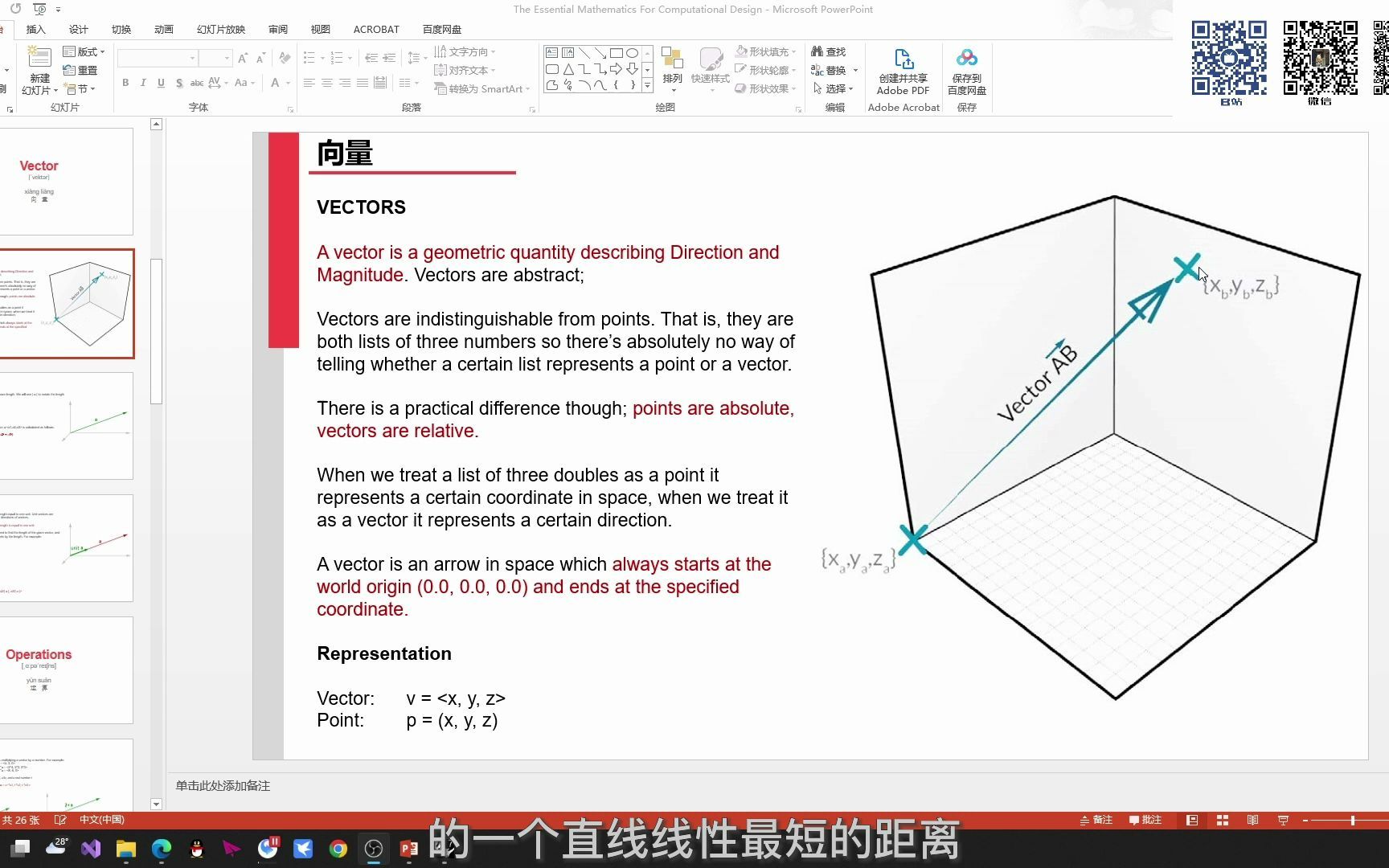
Task: Pick the isosceles triangle shape
Action: pyautogui.click(x=568, y=69)
